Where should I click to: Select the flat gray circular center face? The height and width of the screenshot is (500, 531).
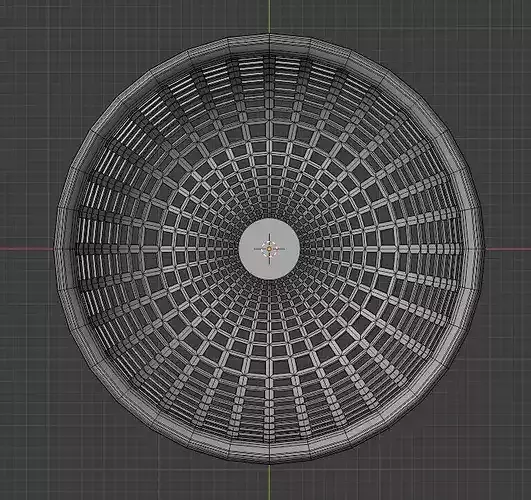(x=270, y=249)
